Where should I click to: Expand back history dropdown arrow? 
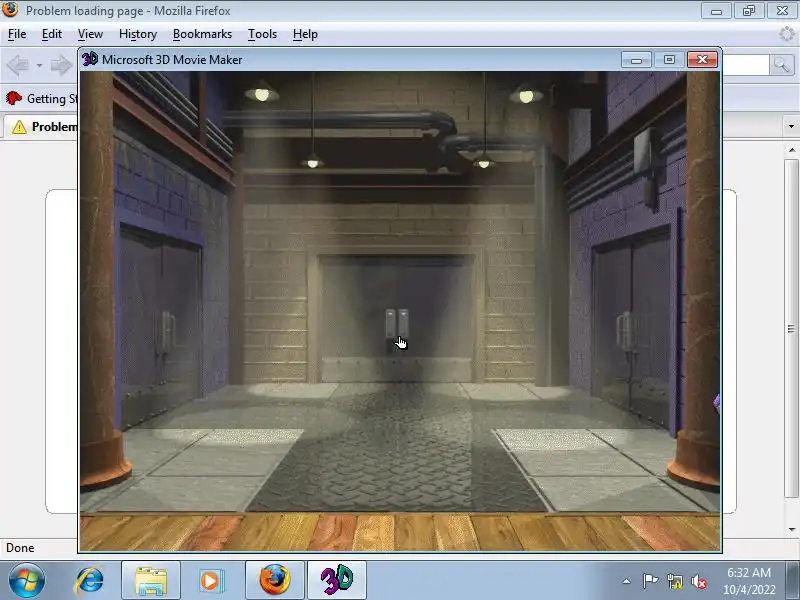pyautogui.click(x=39, y=66)
